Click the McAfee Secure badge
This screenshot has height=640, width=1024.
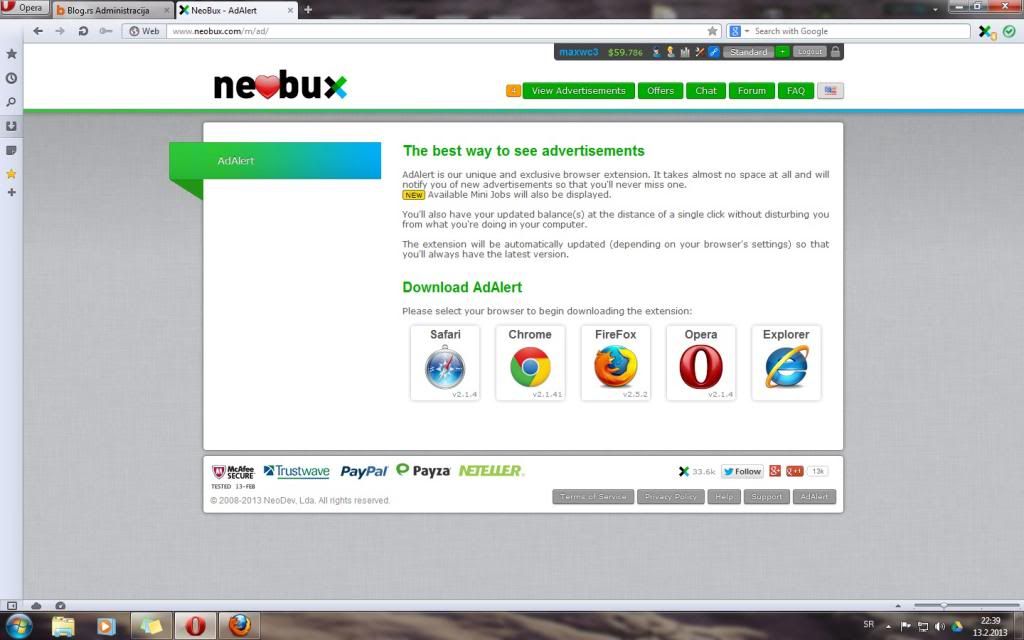click(x=233, y=476)
